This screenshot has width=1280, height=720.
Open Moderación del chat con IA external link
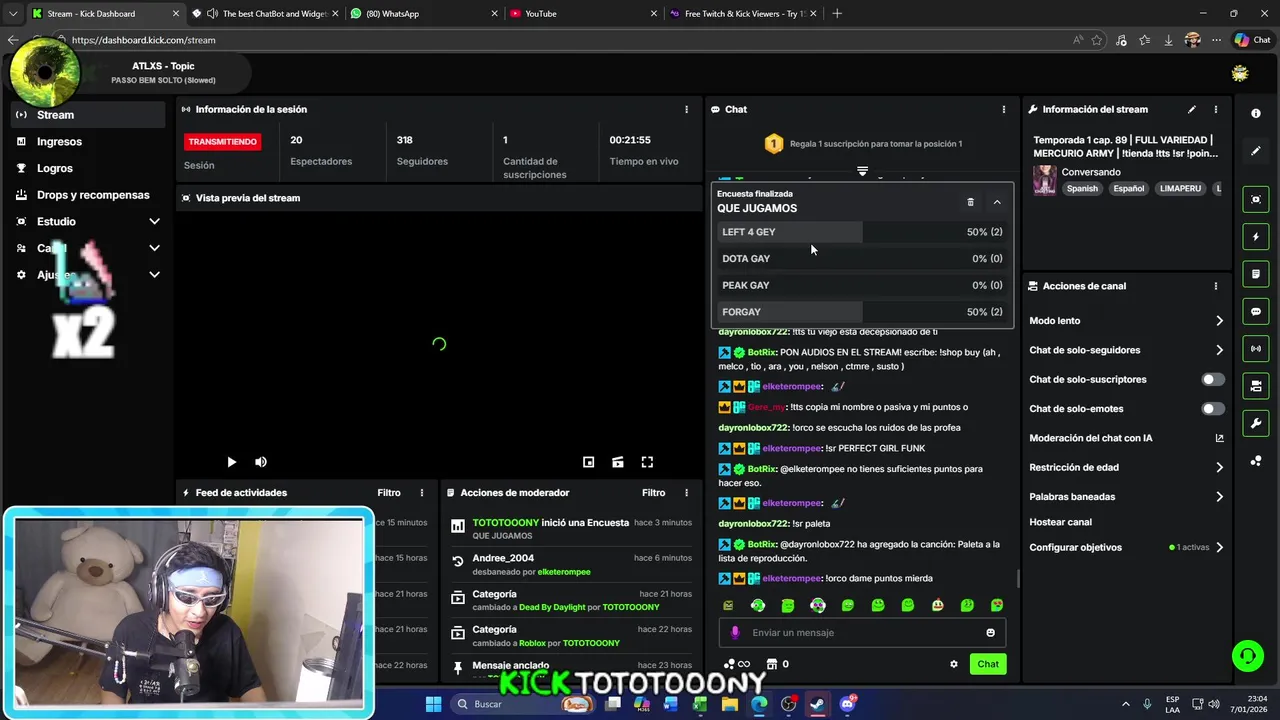pyautogui.click(x=1219, y=438)
